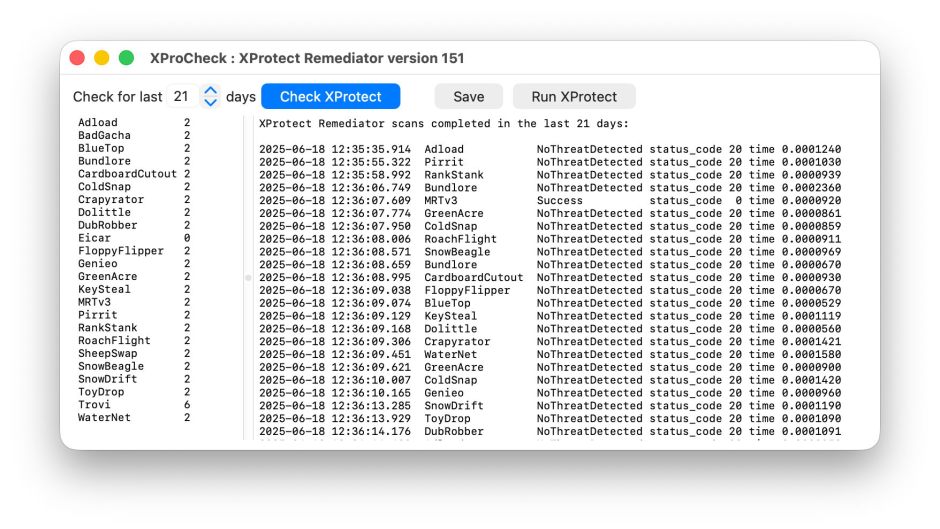Click the scans completed header text line

point(443,124)
